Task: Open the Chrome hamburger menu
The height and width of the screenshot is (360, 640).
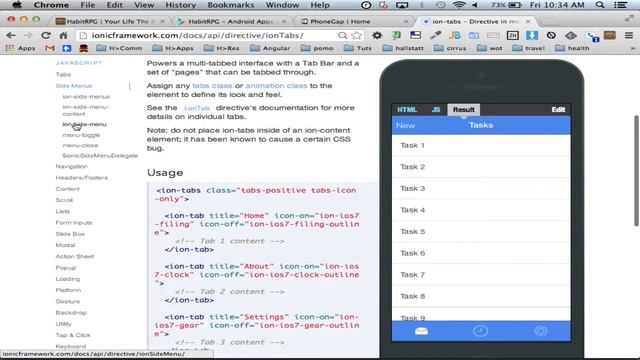Action: (x=629, y=36)
